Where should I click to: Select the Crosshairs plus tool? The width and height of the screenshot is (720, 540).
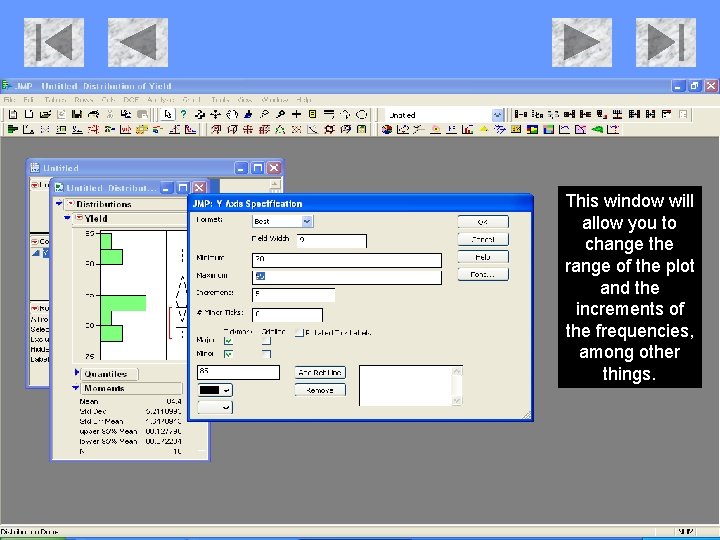296,114
